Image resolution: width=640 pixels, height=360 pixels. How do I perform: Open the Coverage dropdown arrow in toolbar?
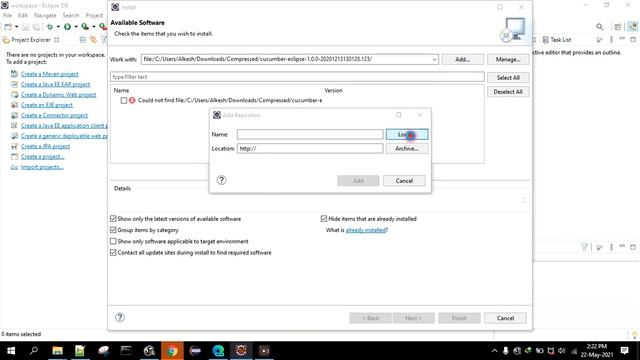[93, 27]
